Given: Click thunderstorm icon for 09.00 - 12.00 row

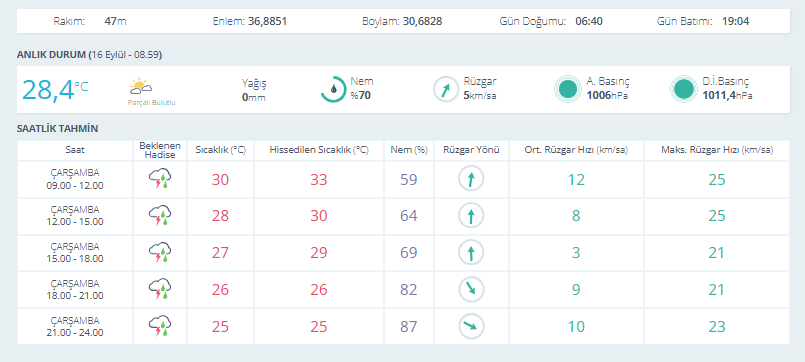Looking at the screenshot, I should click(x=160, y=180).
